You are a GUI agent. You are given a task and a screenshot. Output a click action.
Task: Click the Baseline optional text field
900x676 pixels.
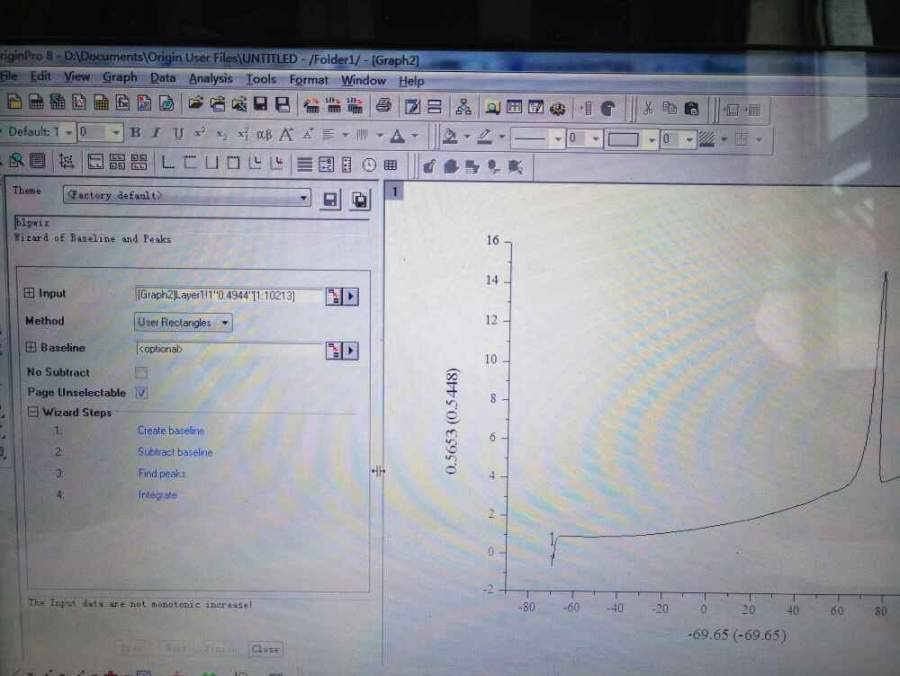(x=230, y=349)
